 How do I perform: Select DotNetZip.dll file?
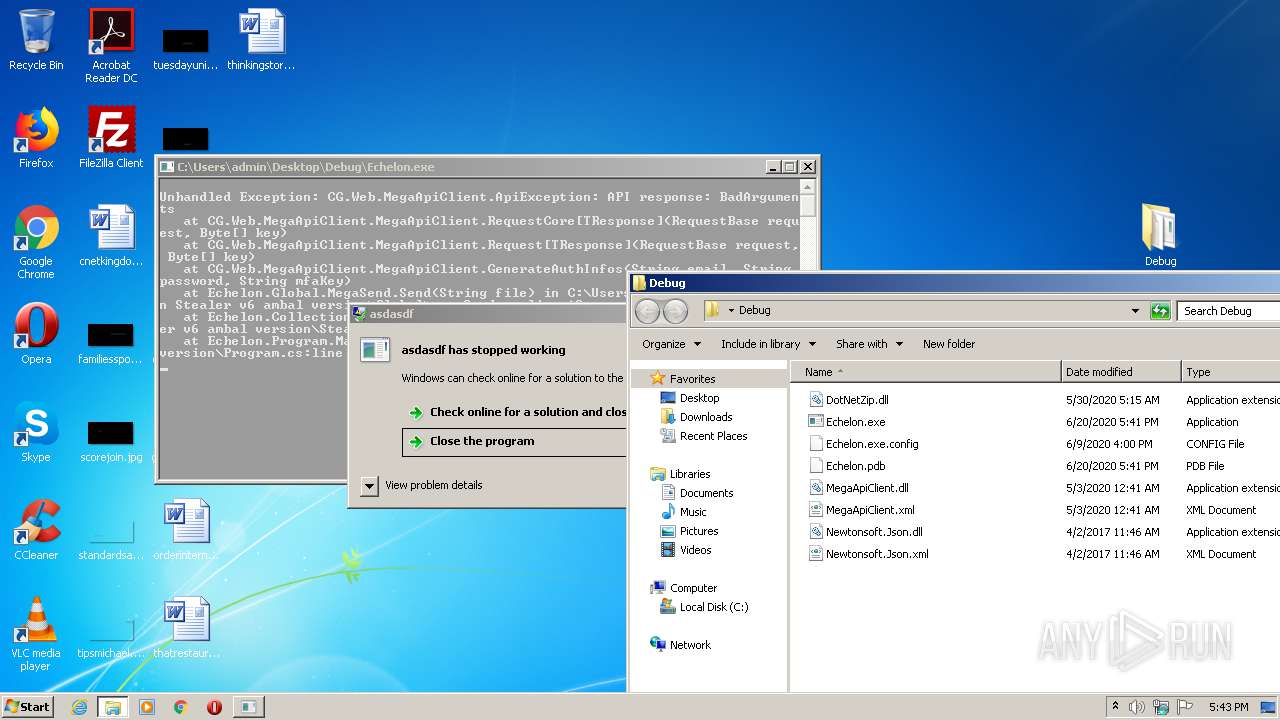click(x=857, y=400)
